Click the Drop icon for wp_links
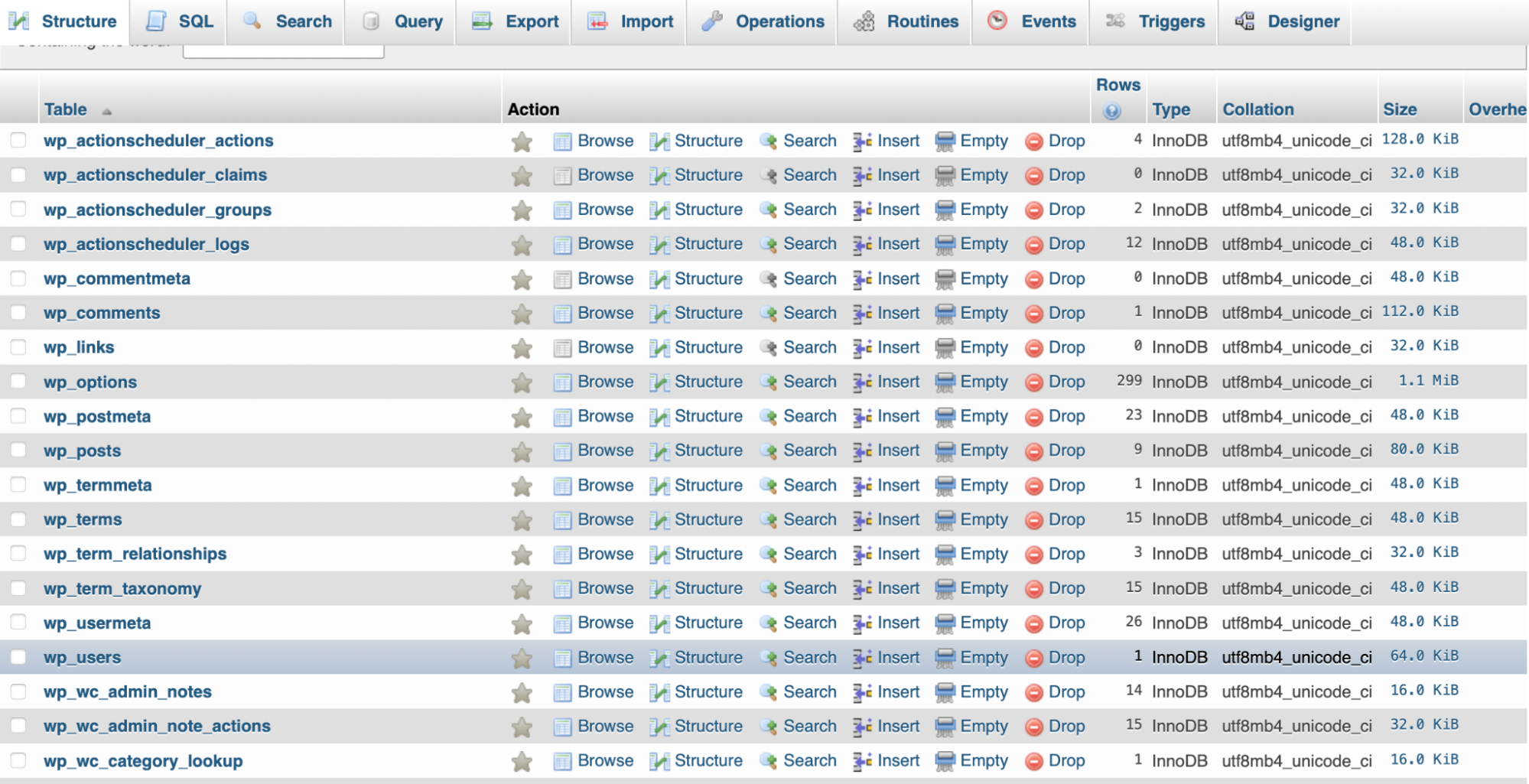The height and width of the screenshot is (784, 1529). click(x=1033, y=348)
